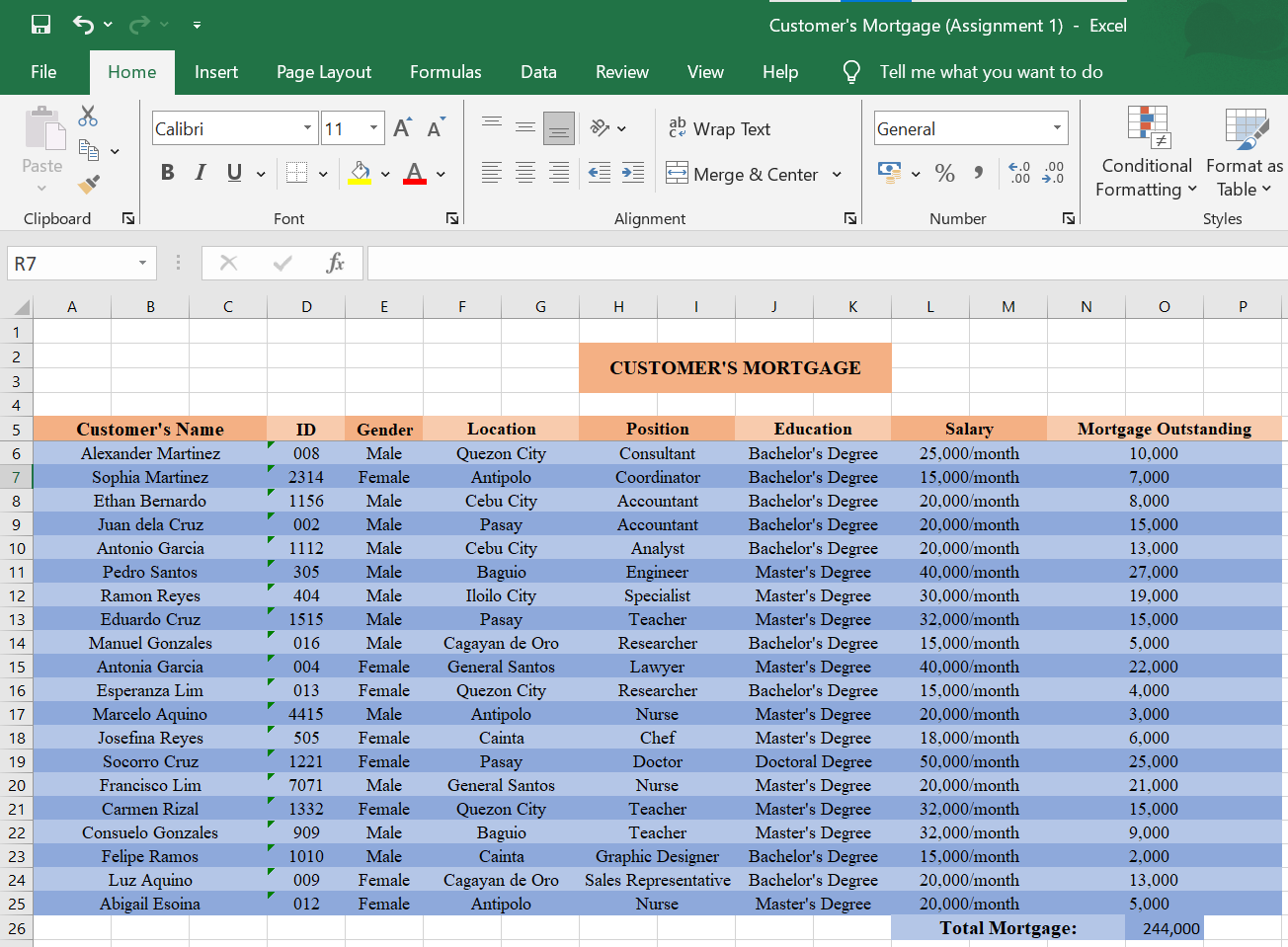This screenshot has height=947, width=1288.
Task: Toggle Italic formatting
Action: click(x=201, y=173)
